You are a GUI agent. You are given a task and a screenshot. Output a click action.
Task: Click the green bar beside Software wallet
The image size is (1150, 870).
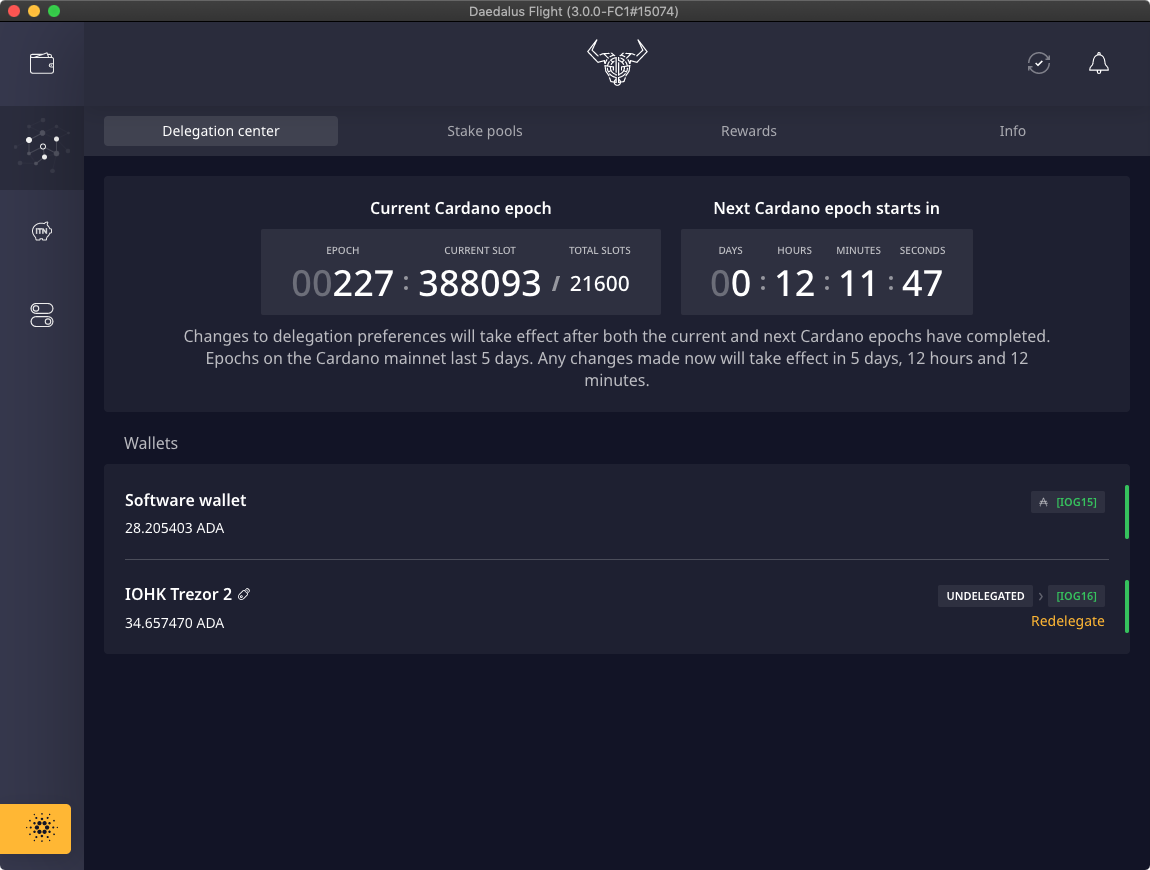(1127, 512)
